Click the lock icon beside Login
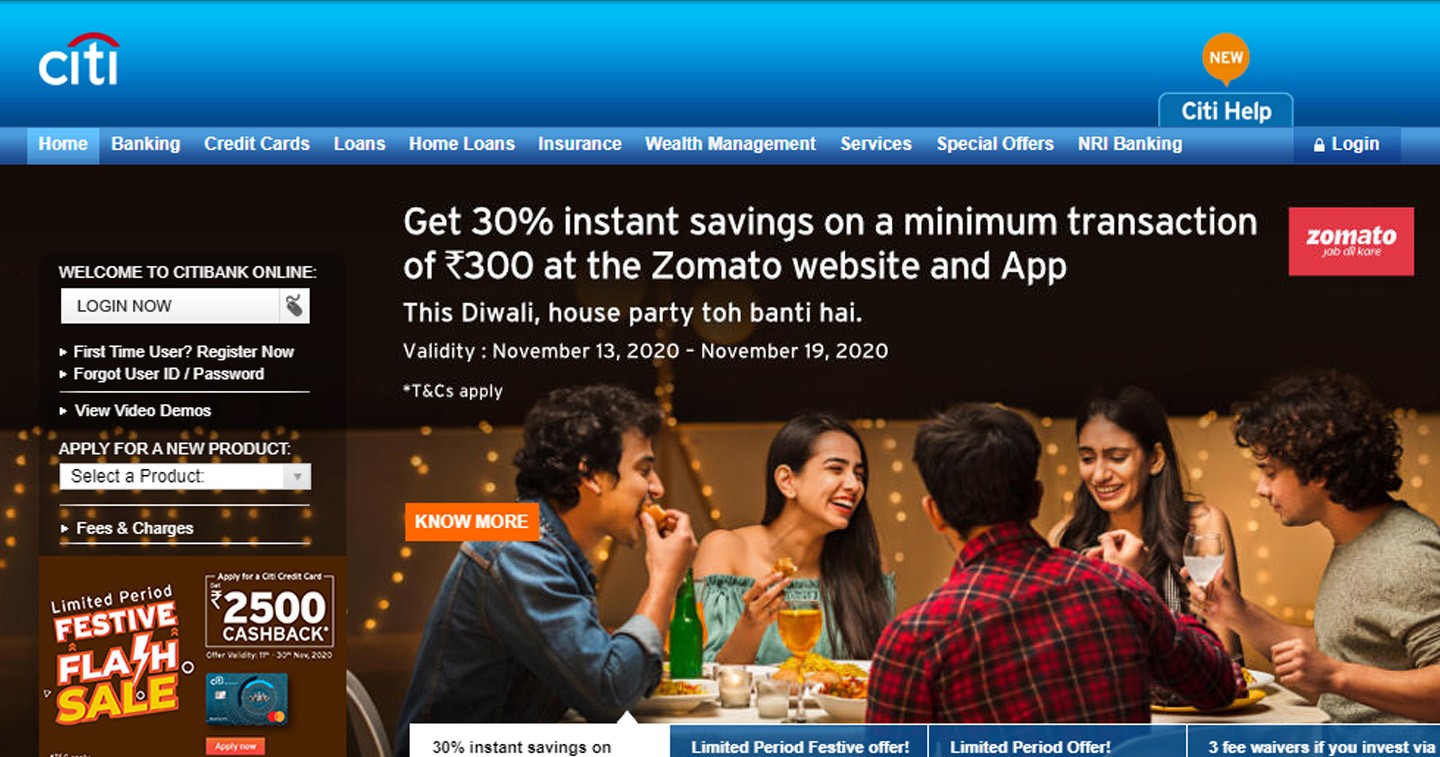This screenshot has height=757, width=1440. click(x=1319, y=145)
